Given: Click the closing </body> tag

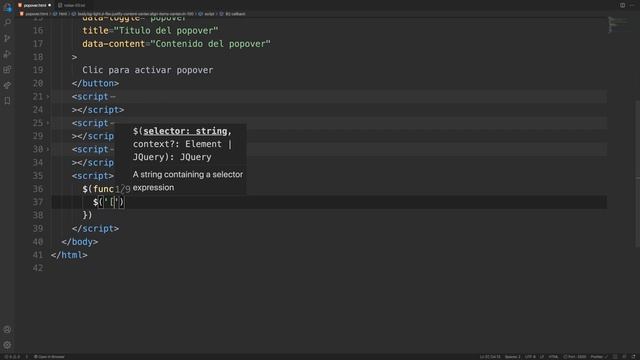Looking at the screenshot, I should [80, 242].
